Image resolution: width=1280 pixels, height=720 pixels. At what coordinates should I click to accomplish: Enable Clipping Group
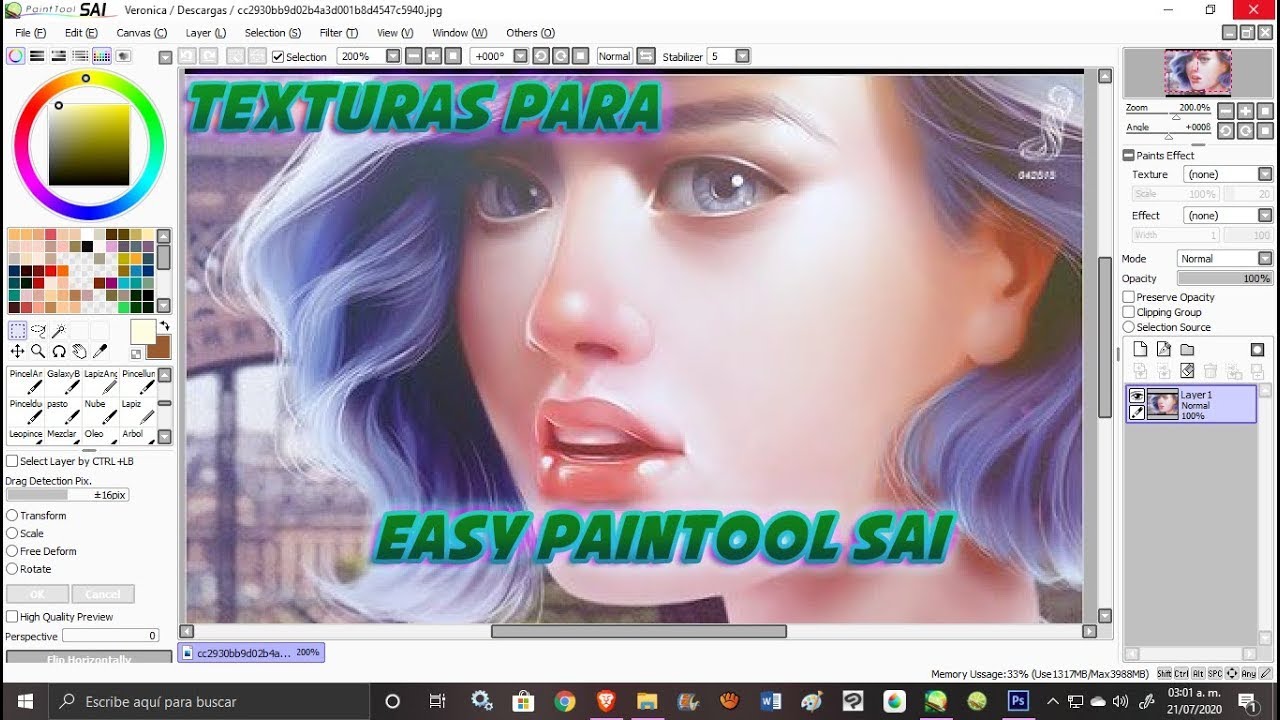1129,312
